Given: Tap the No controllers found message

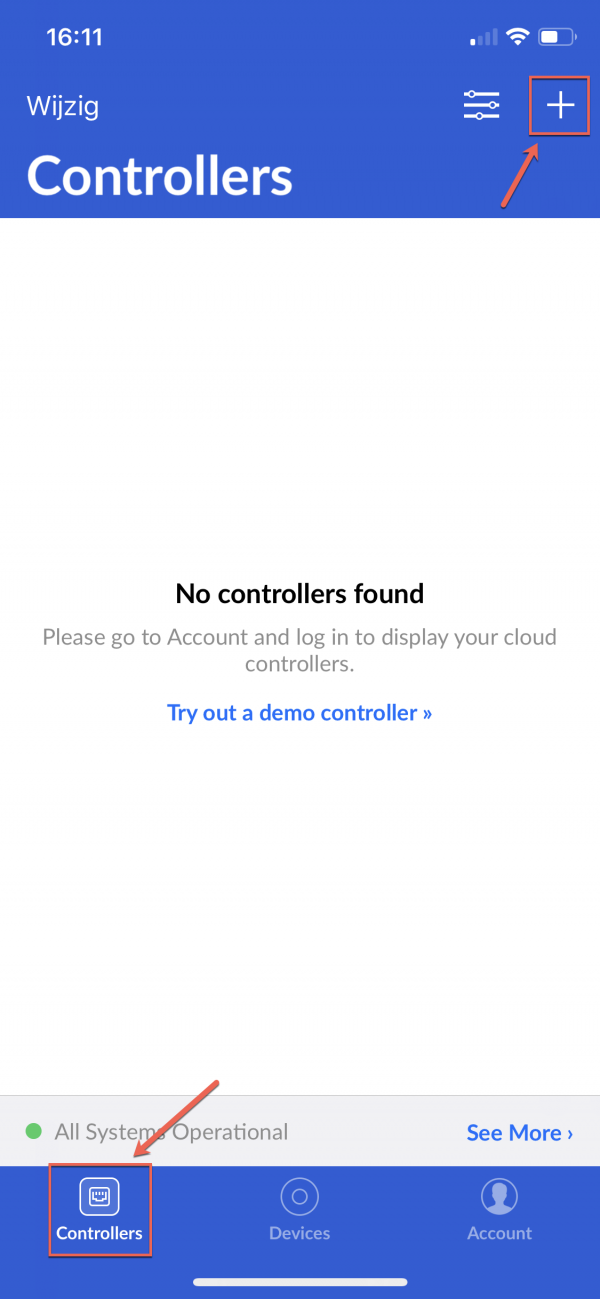Looking at the screenshot, I should coord(300,594).
